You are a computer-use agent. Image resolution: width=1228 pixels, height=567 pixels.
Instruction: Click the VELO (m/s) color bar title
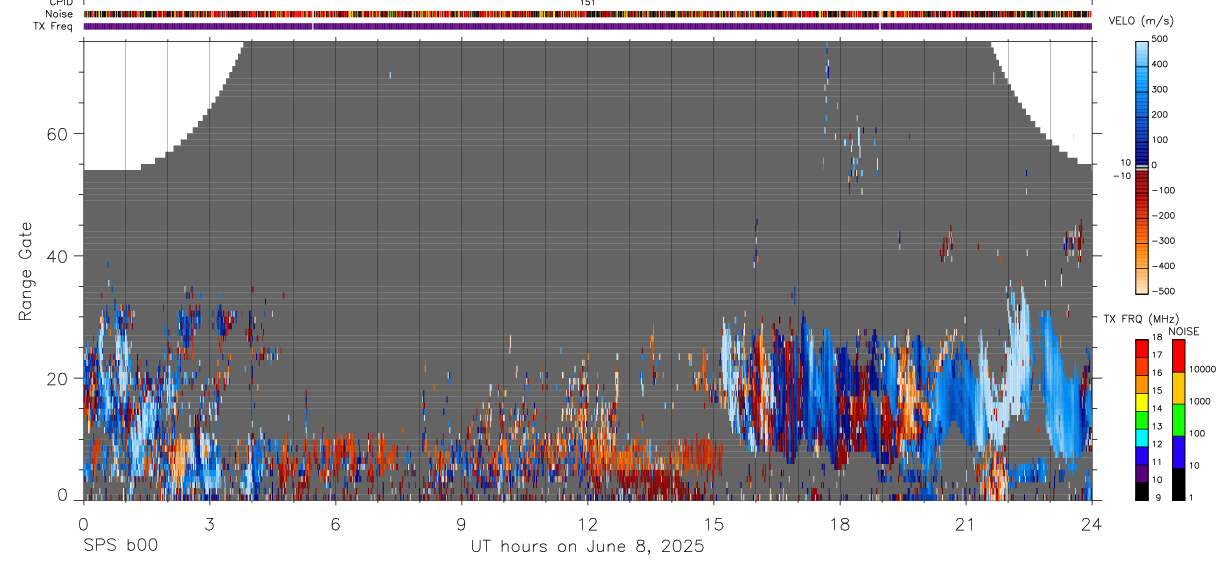coord(1141,22)
